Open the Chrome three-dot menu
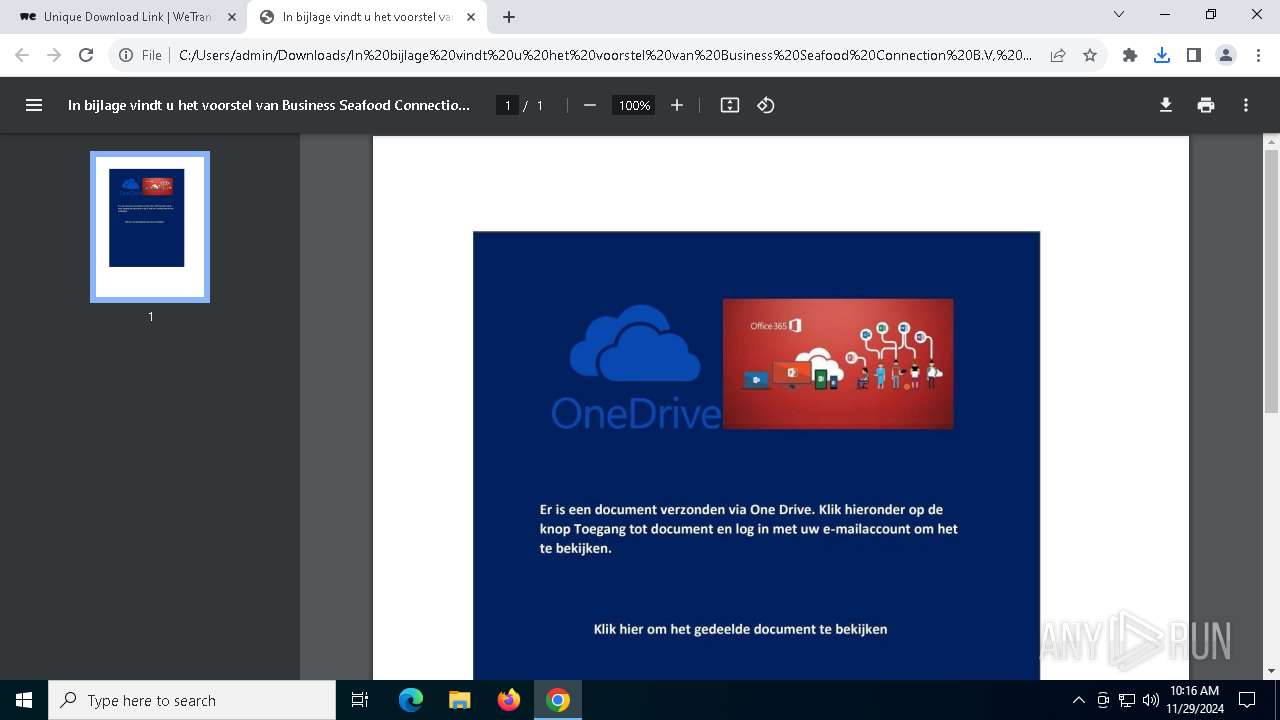Image resolution: width=1280 pixels, height=720 pixels. pyautogui.click(x=1258, y=56)
